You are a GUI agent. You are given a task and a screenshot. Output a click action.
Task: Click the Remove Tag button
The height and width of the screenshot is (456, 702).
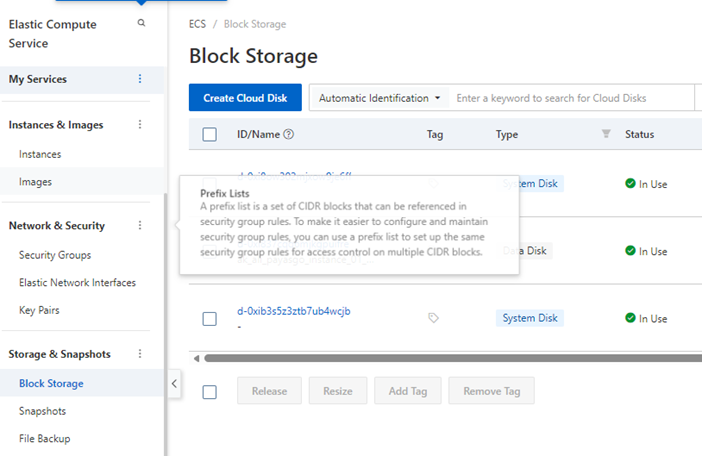[492, 391]
